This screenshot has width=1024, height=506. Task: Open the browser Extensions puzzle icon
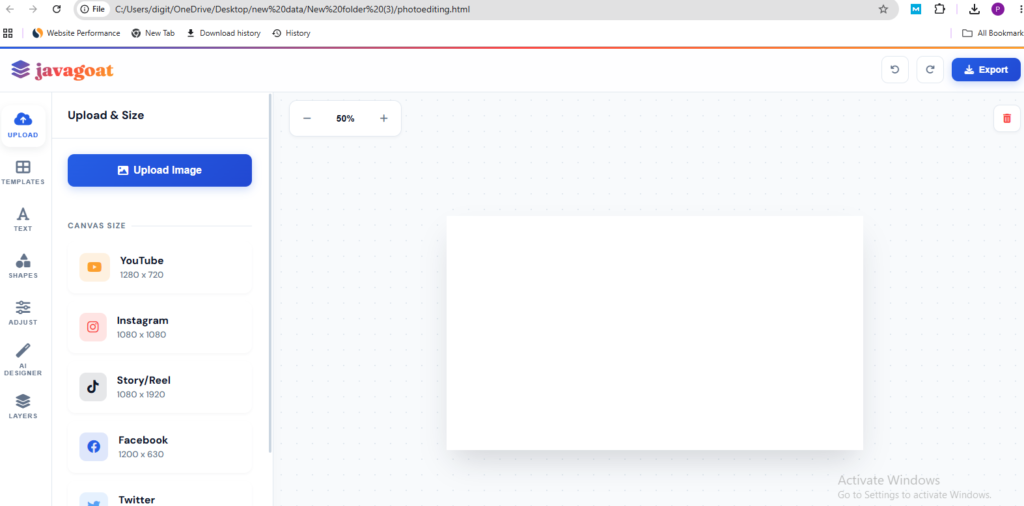click(x=940, y=9)
